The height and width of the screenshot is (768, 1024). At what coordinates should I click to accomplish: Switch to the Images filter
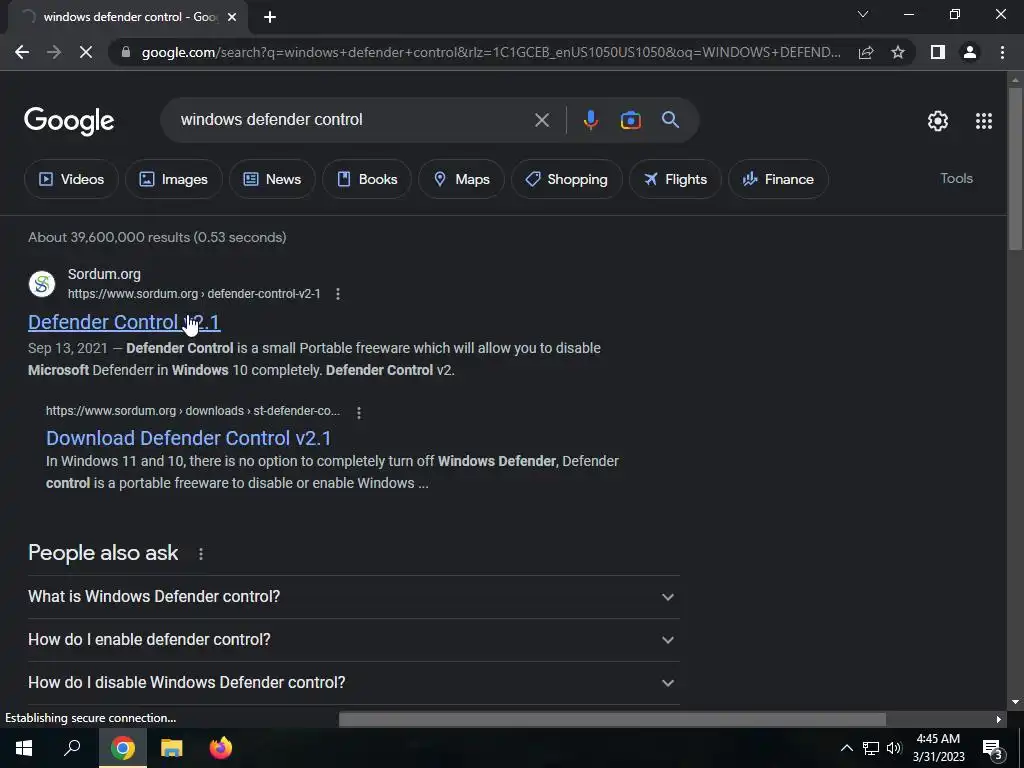point(174,179)
